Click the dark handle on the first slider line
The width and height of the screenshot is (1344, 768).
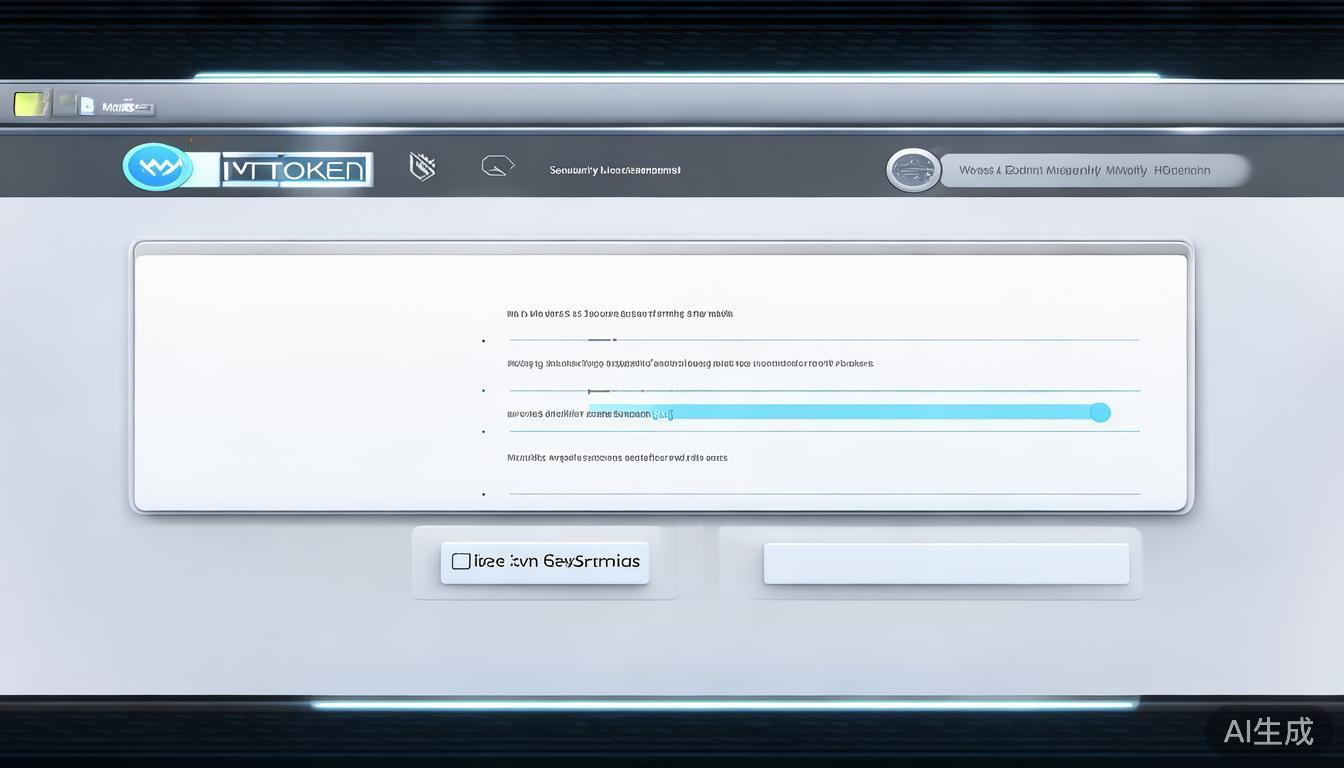tap(601, 340)
